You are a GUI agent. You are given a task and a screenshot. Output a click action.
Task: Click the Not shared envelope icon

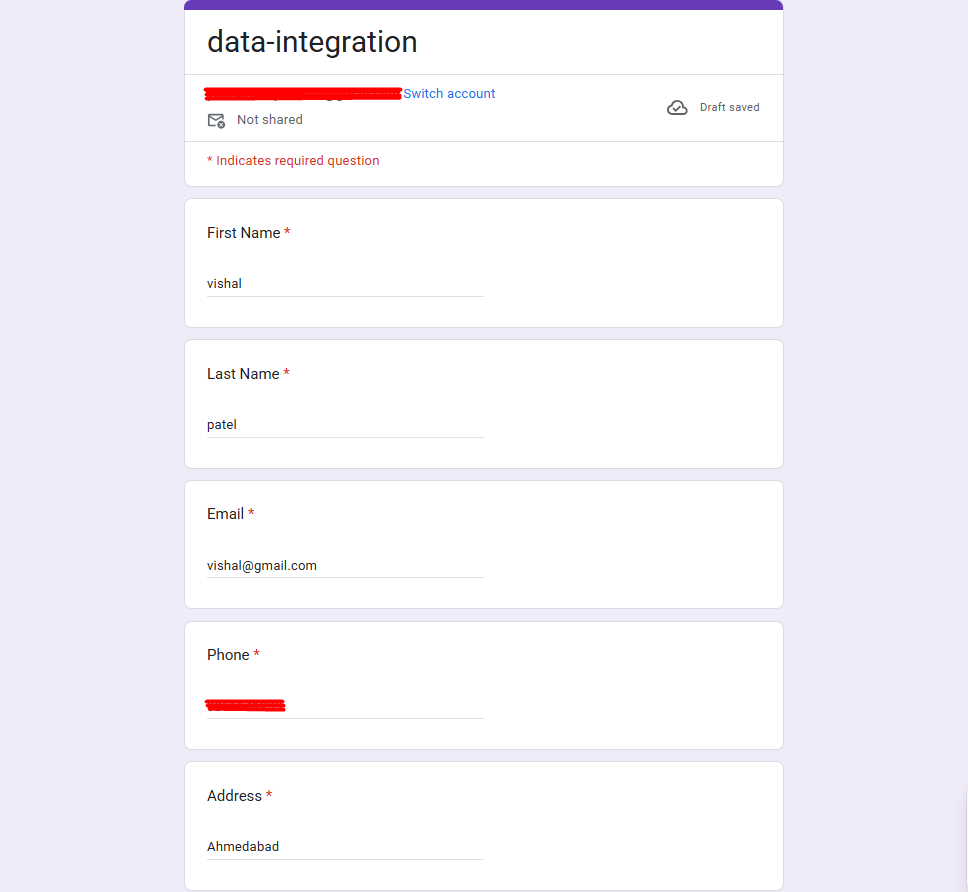[x=216, y=120]
